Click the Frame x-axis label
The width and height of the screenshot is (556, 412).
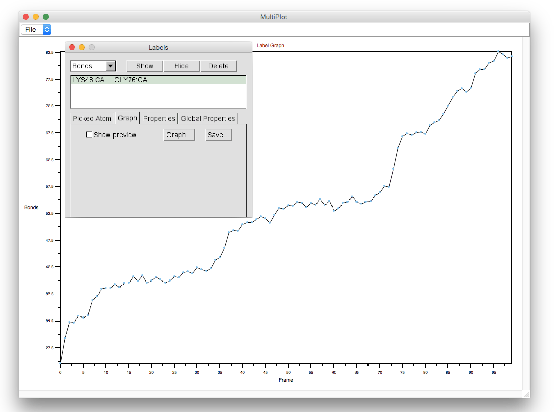(286, 380)
